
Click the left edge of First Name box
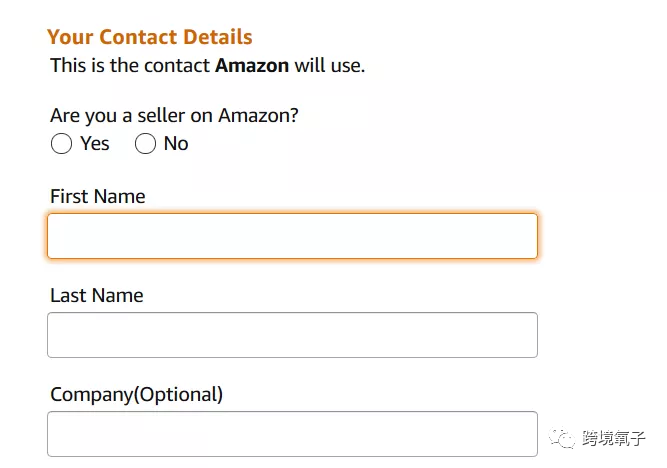[54, 236]
